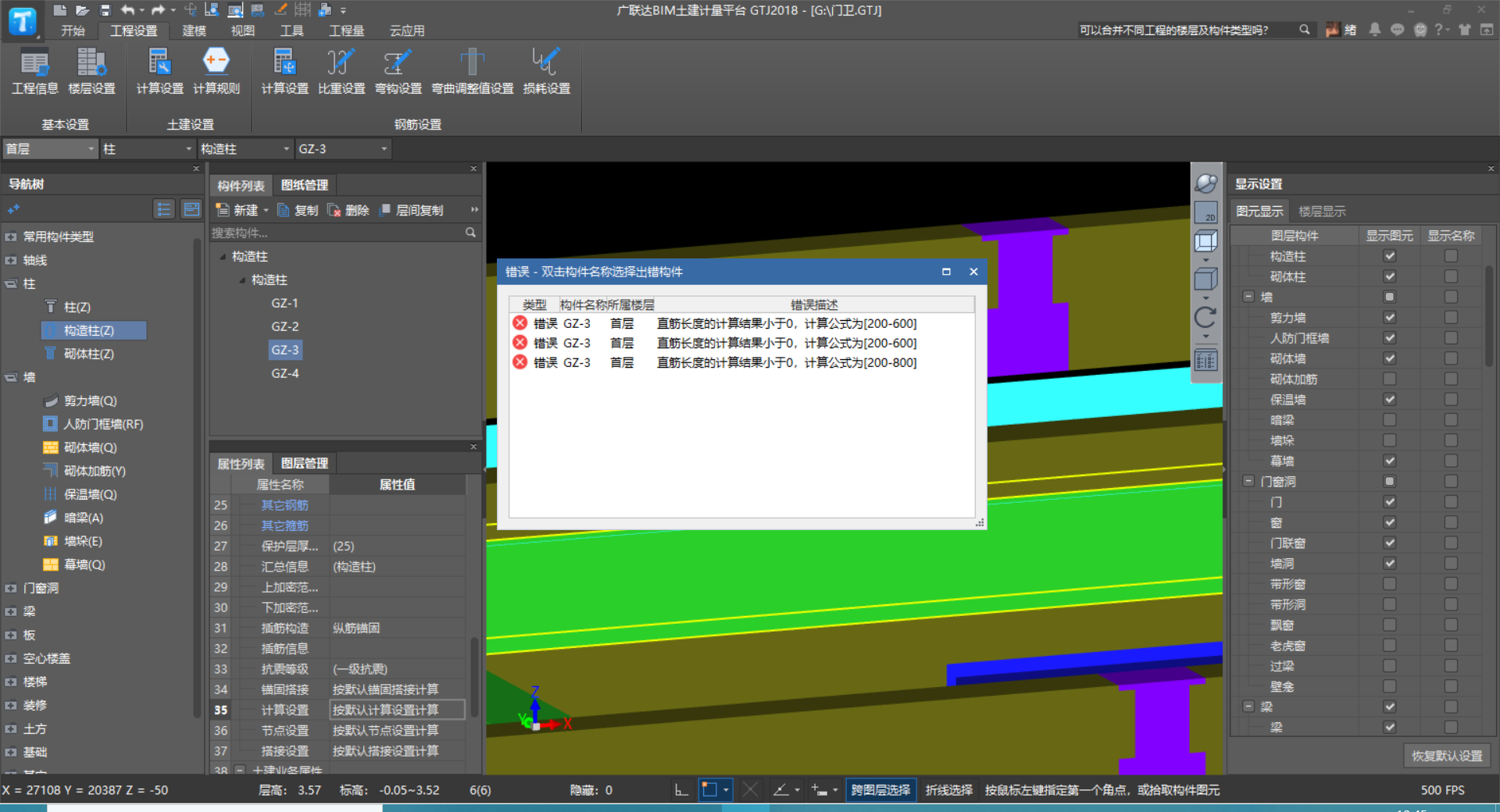Open 弯曲调整值设置 bend adjustment
Screen dimensions: 1500x812
tap(473, 71)
